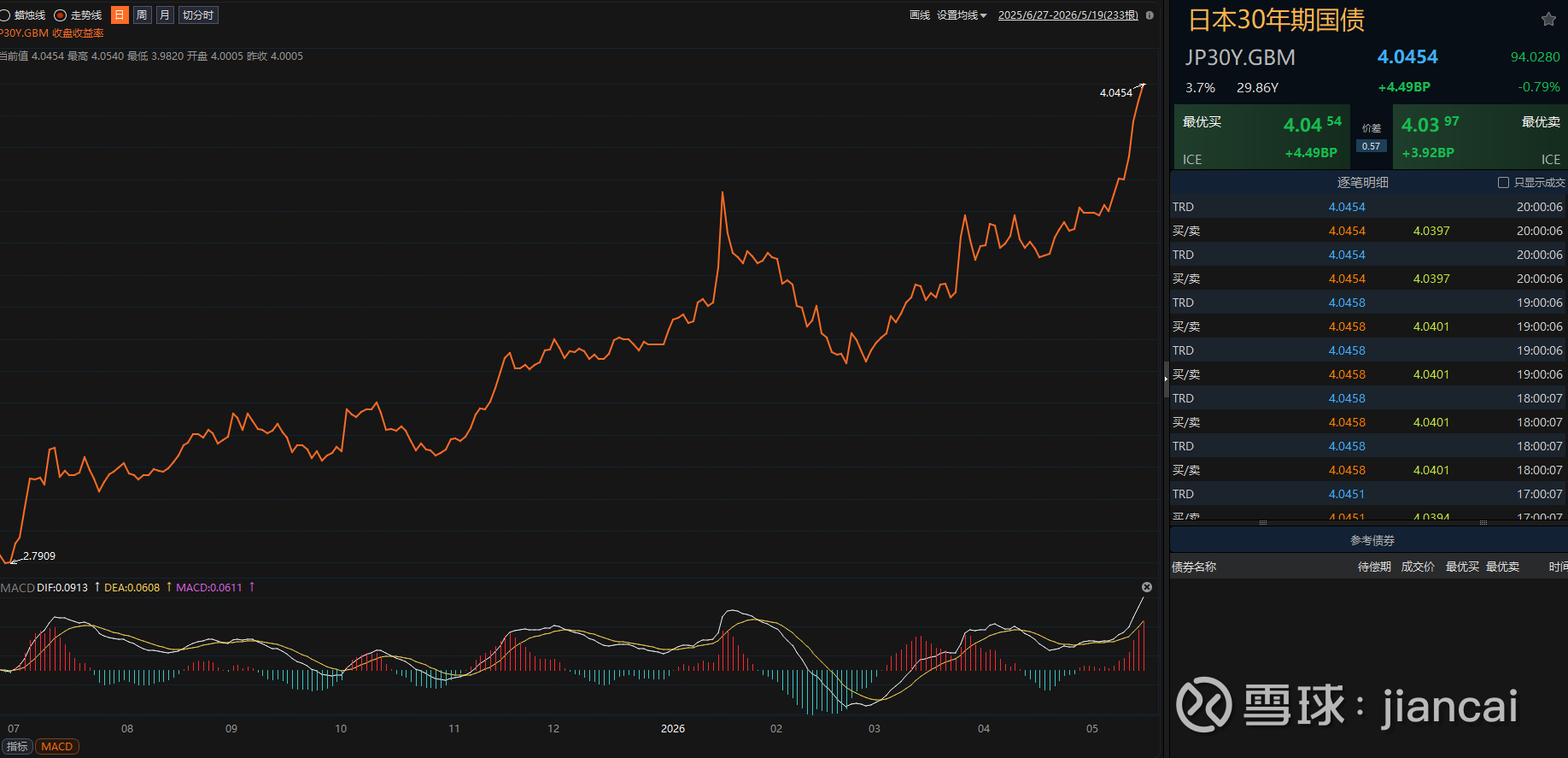Screen dimensions: 1568x758
Task: Click the chart date range link
Action: pyautogui.click(x=1068, y=15)
